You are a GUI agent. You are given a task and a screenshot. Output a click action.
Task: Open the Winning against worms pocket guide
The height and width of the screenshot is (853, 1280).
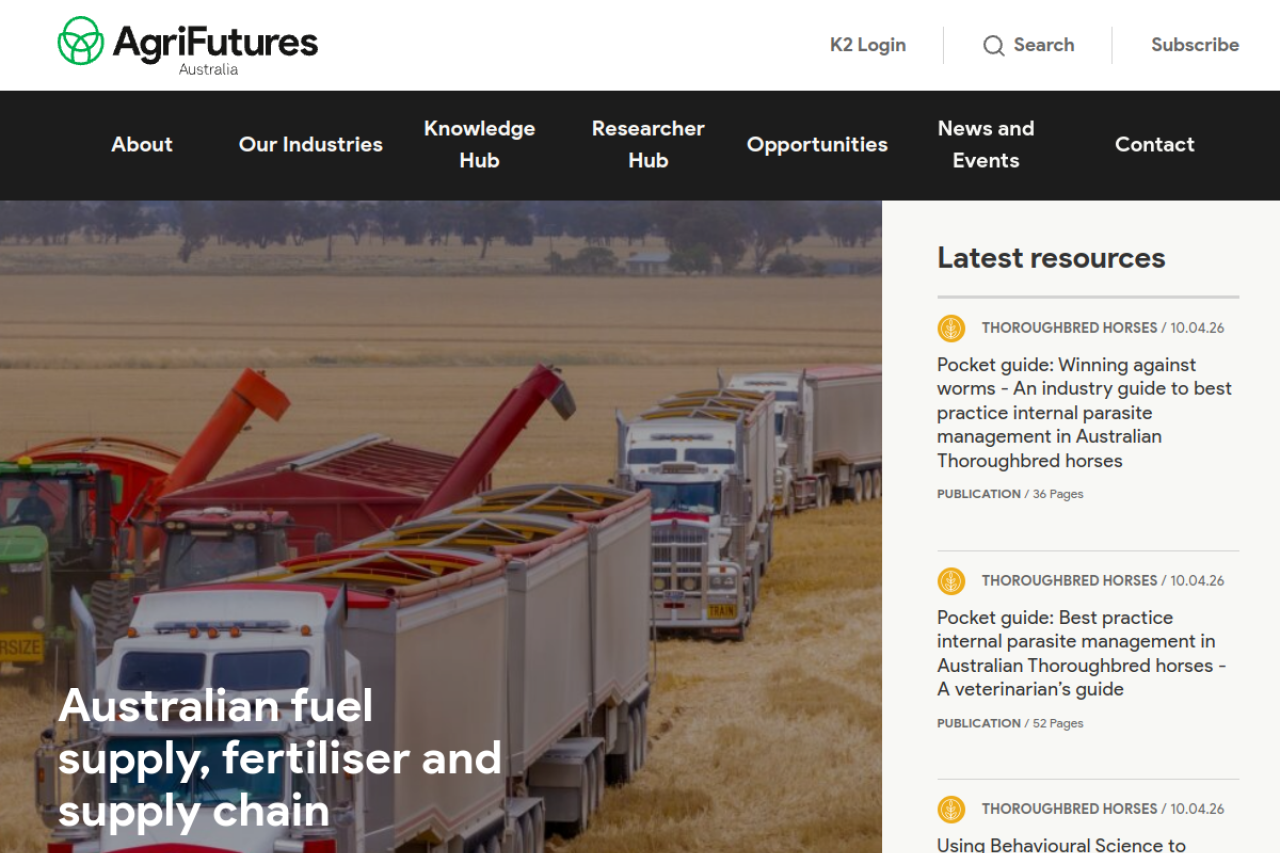click(1085, 412)
